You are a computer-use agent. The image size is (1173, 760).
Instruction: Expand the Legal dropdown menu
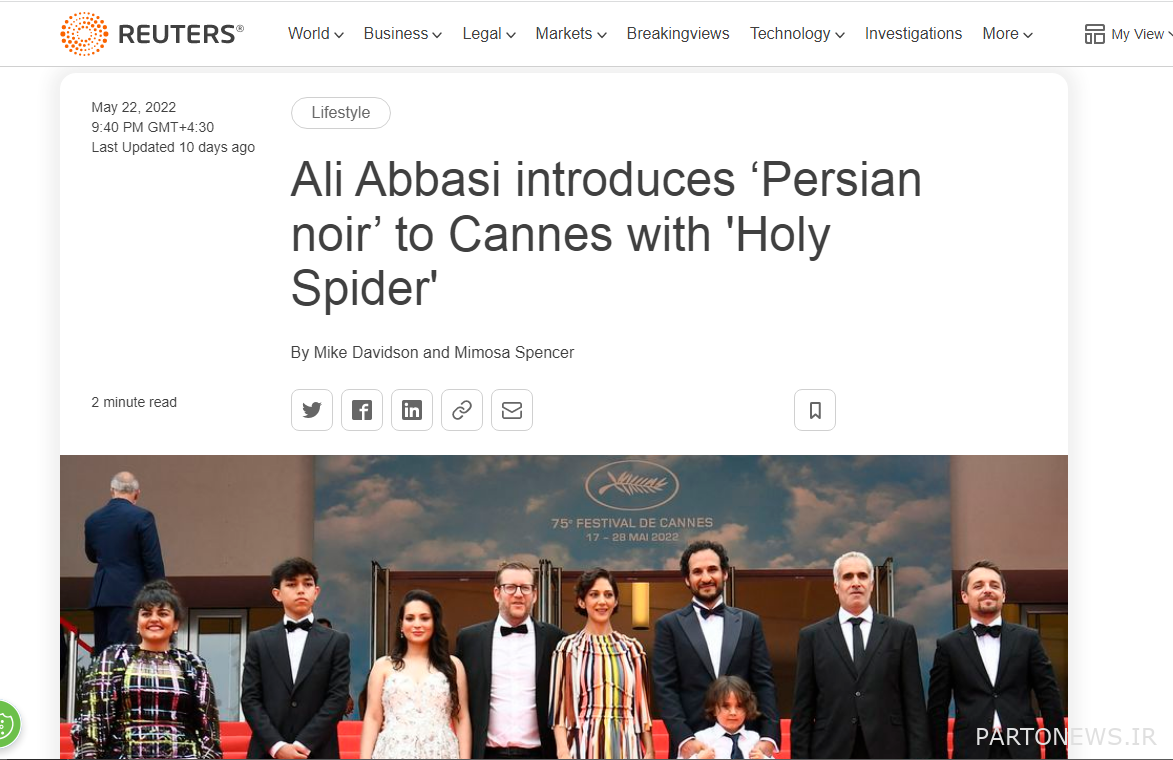click(x=489, y=34)
